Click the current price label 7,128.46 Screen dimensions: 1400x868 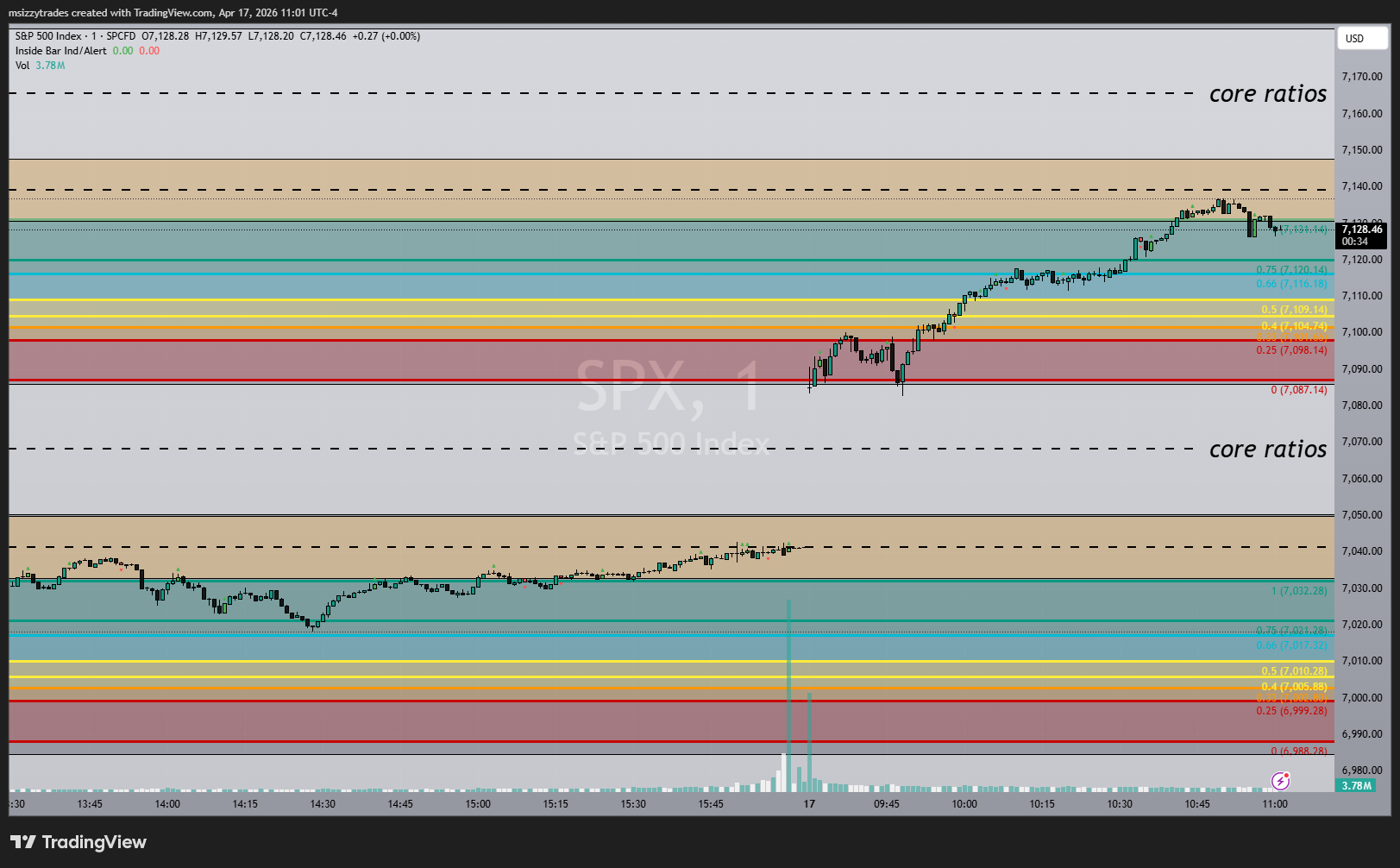click(x=1362, y=229)
